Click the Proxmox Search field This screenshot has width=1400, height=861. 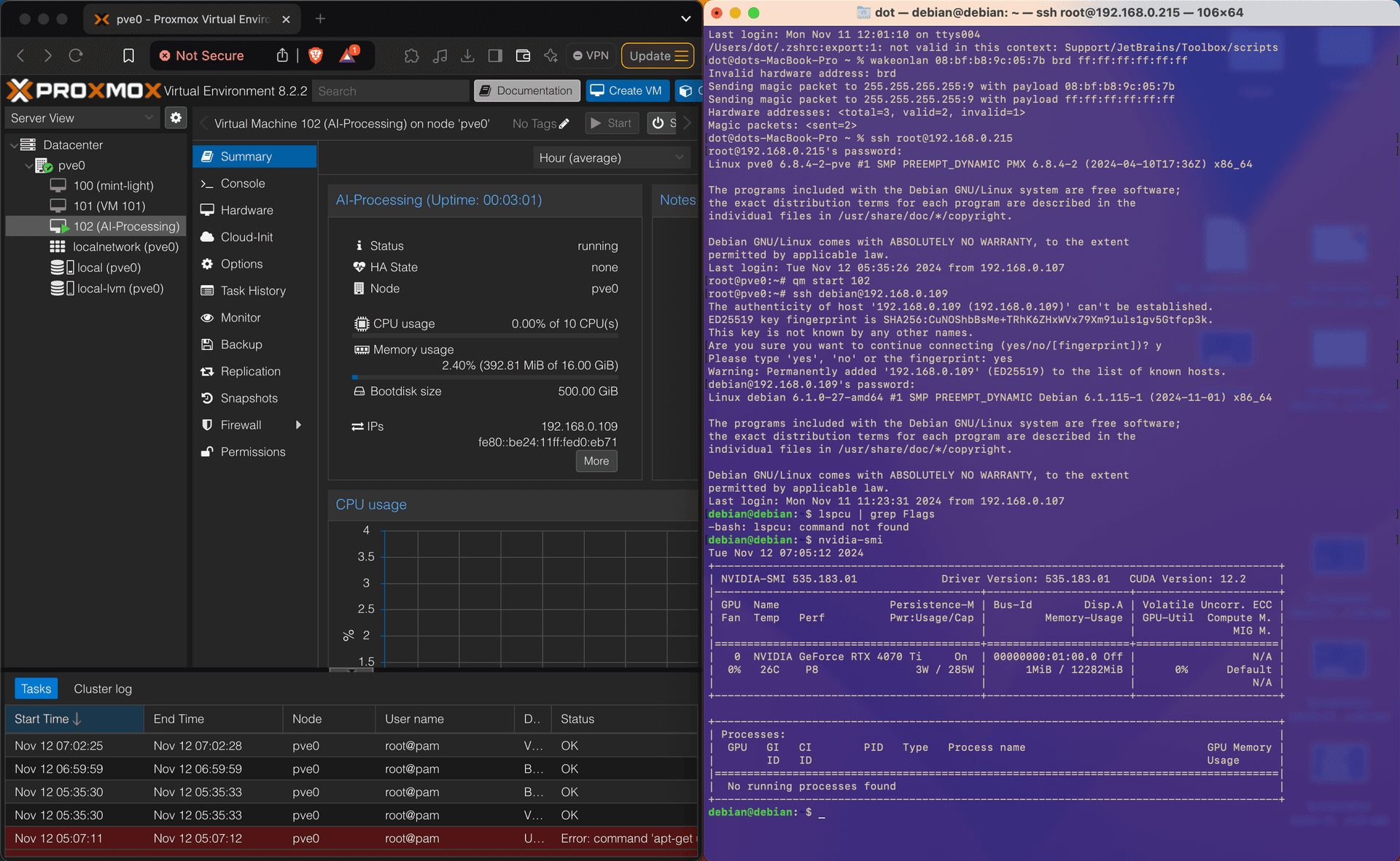pos(391,91)
